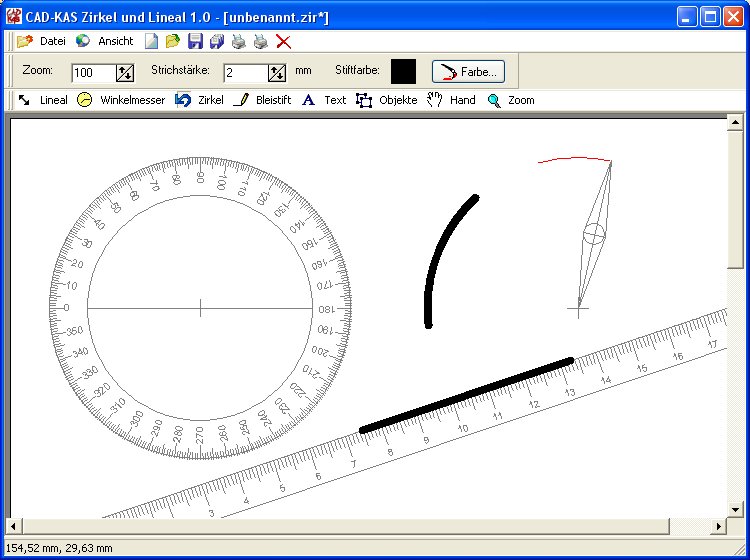The width and height of the screenshot is (750, 560).
Task: Click the new document icon
Action: pyautogui.click(x=152, y=41)
